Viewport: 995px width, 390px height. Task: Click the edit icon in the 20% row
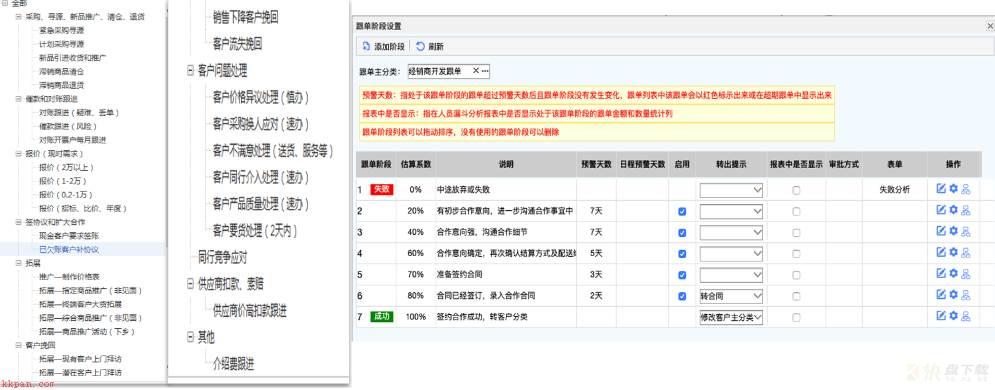(x=941, y=211)
